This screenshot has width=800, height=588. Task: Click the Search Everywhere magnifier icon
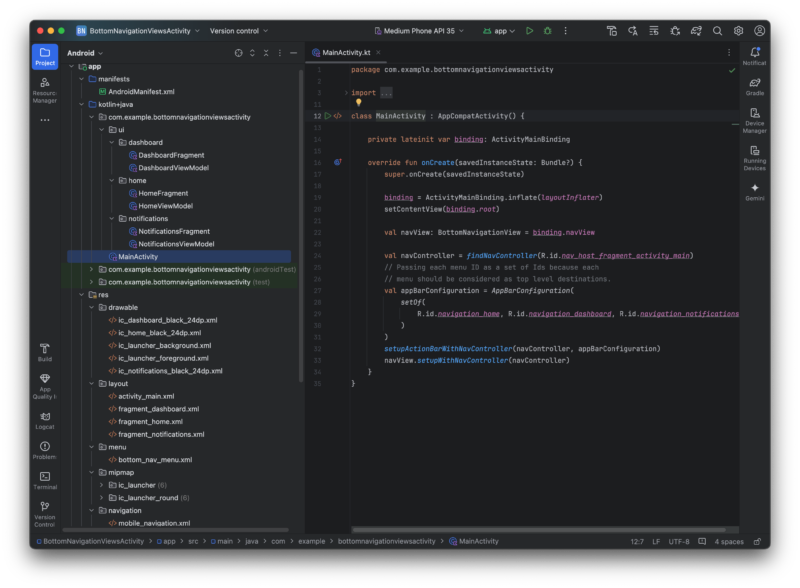(x=717, y=31)
